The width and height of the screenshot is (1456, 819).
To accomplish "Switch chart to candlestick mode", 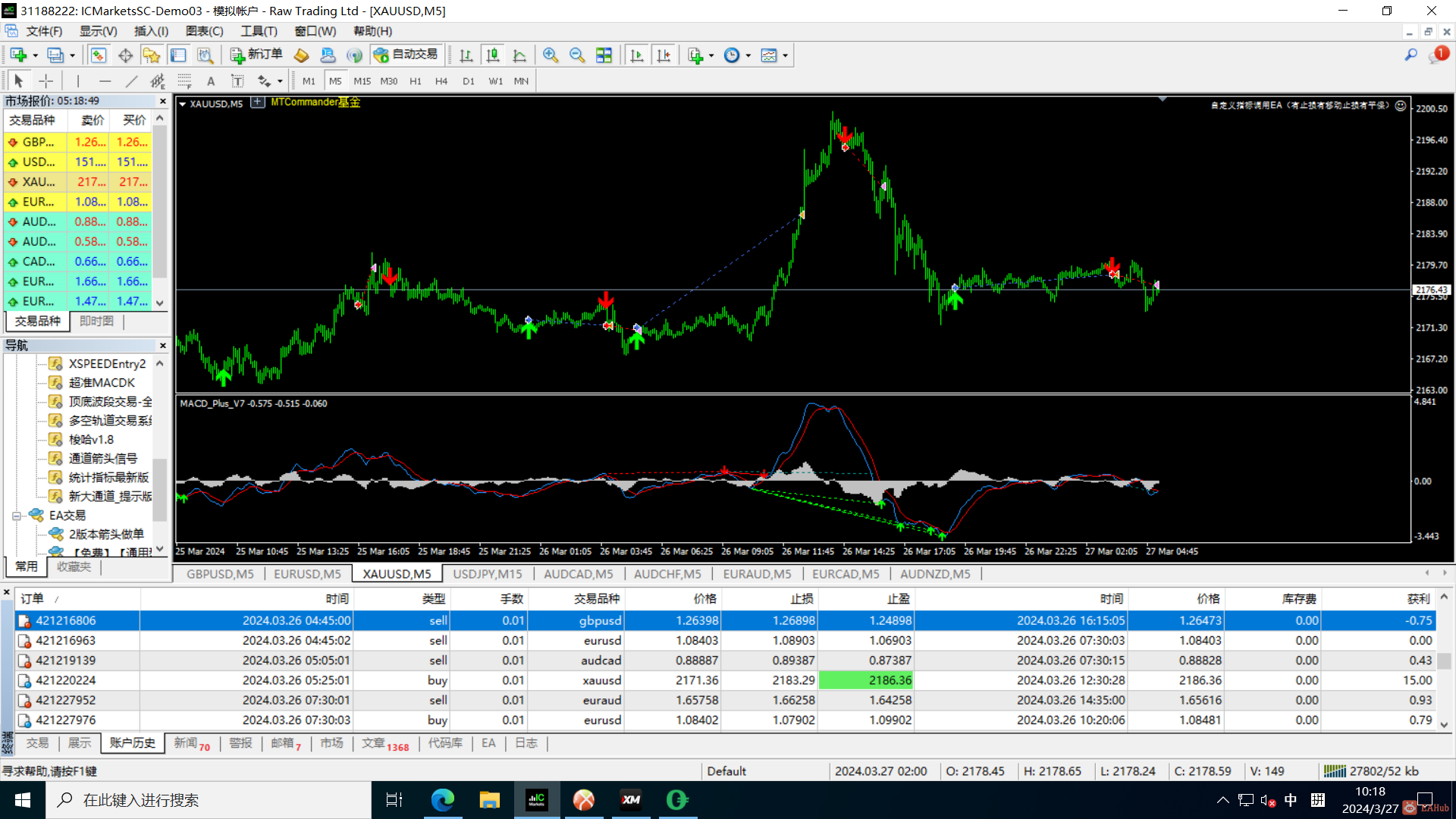I will (x=493, y=55).
